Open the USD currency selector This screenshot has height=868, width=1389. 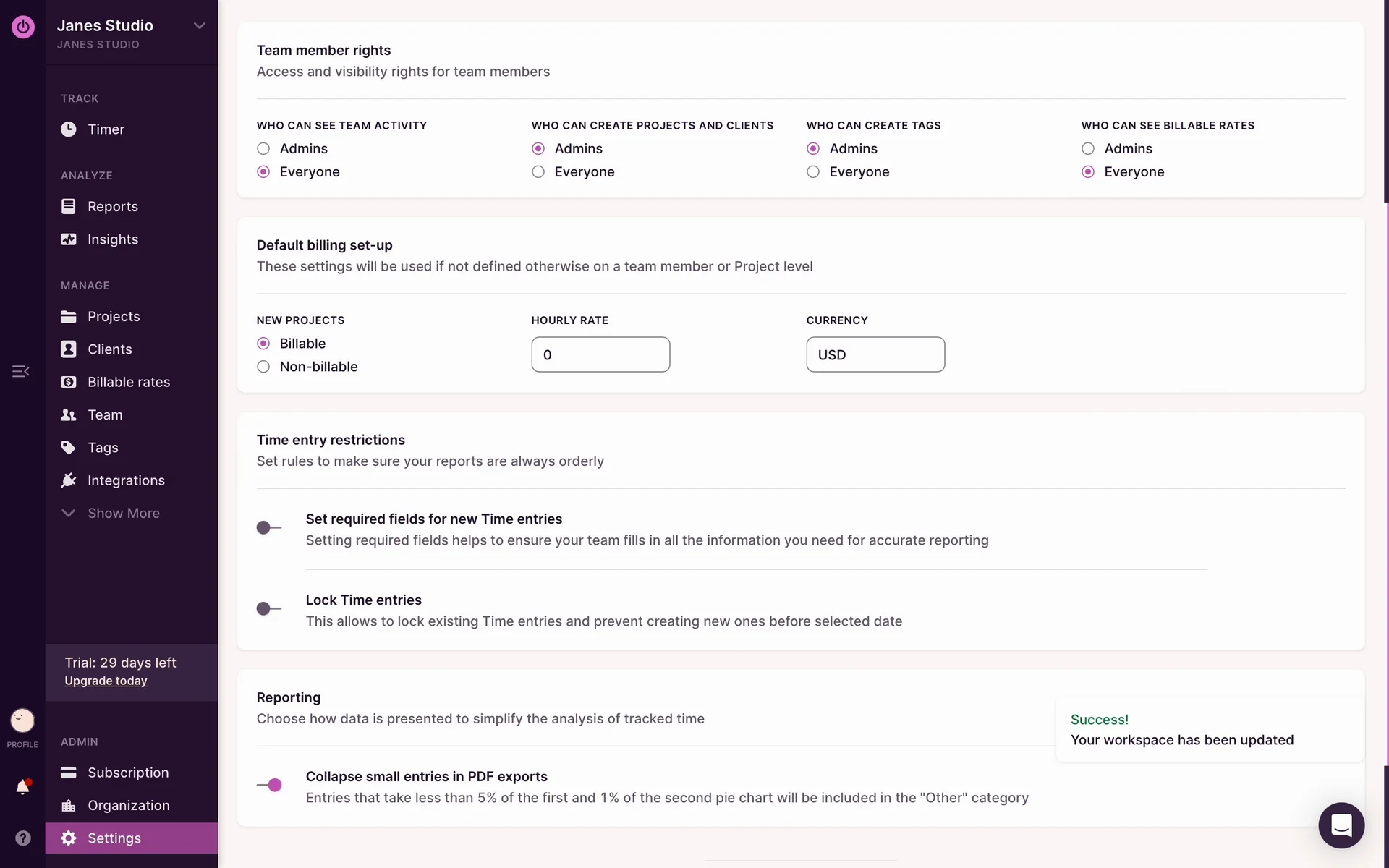(x=875, y=354)
